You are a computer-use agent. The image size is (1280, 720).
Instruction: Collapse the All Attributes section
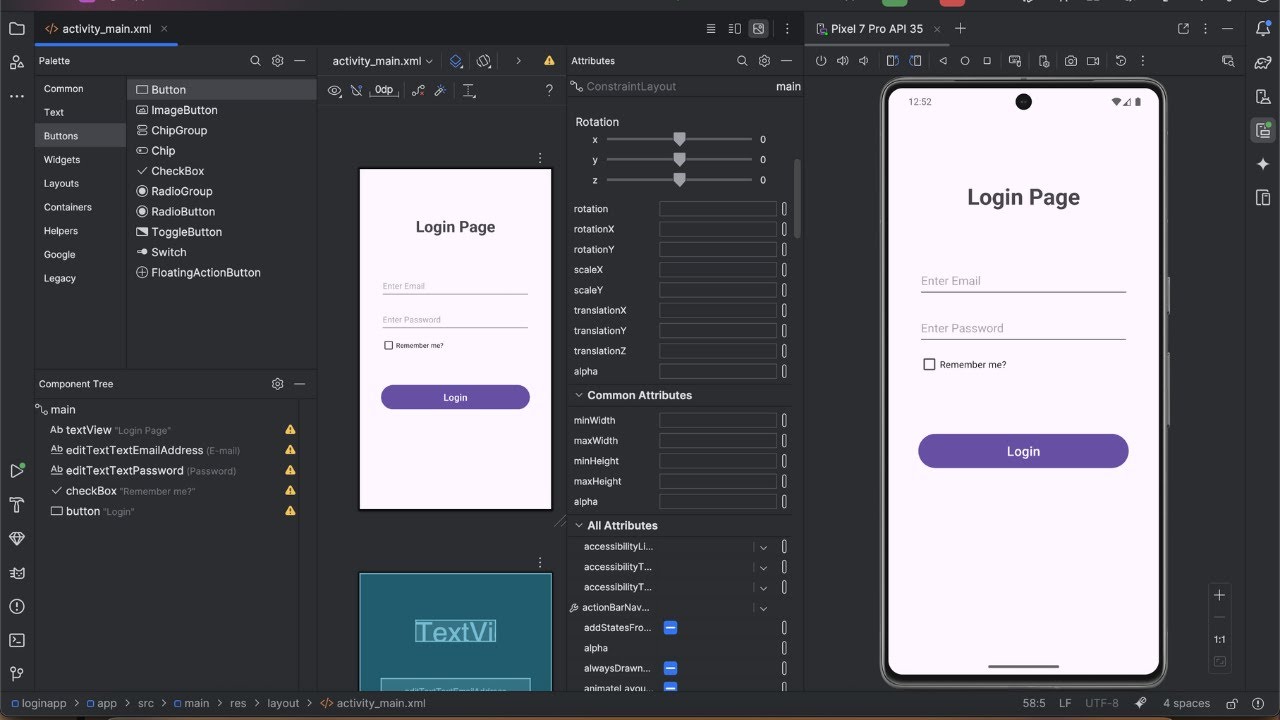pyautogui.click(x=579, y=525)
